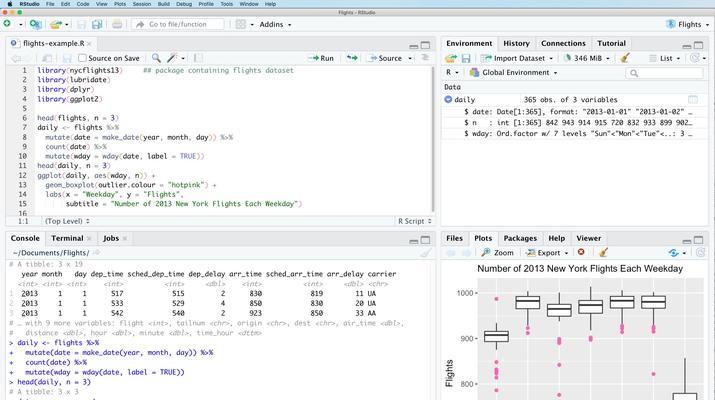Switch to the History tab
This screenshot has height=400, width=715.
click(x=516, y=43)
